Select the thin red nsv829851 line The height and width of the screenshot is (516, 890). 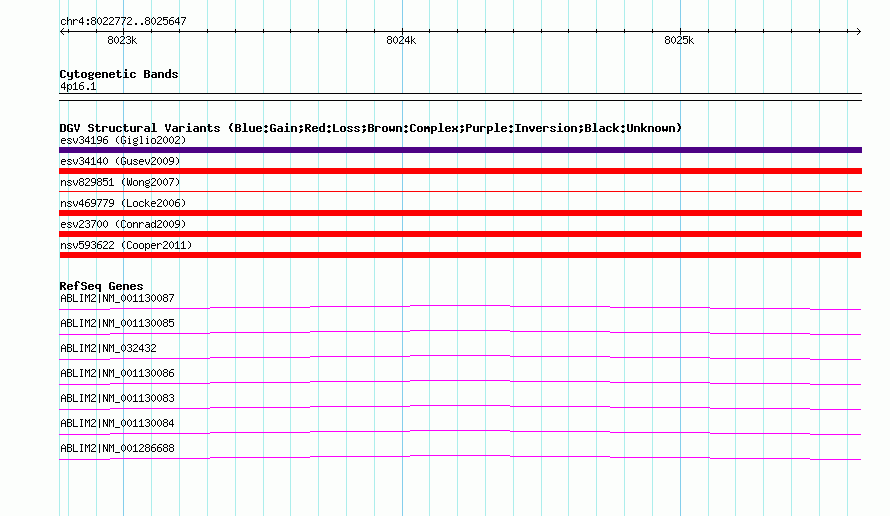(x=460, y=191)
